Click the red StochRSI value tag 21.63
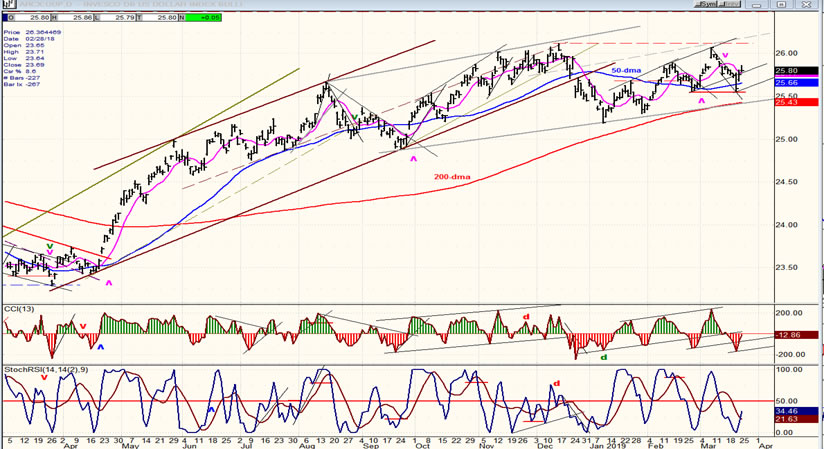Screen dimensions: 824x449 796,419
